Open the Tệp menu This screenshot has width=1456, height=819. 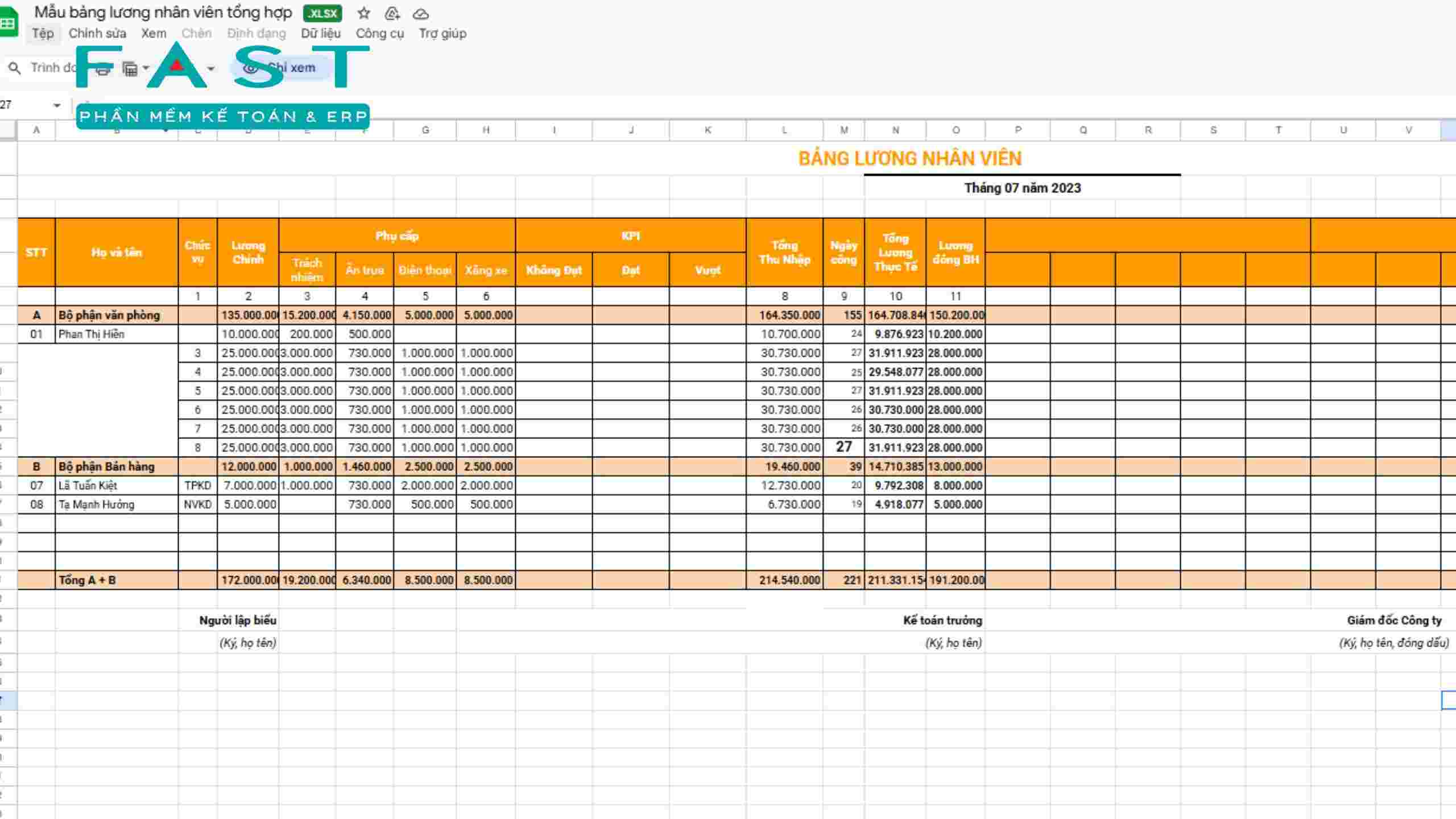click(x=43, y=34)
